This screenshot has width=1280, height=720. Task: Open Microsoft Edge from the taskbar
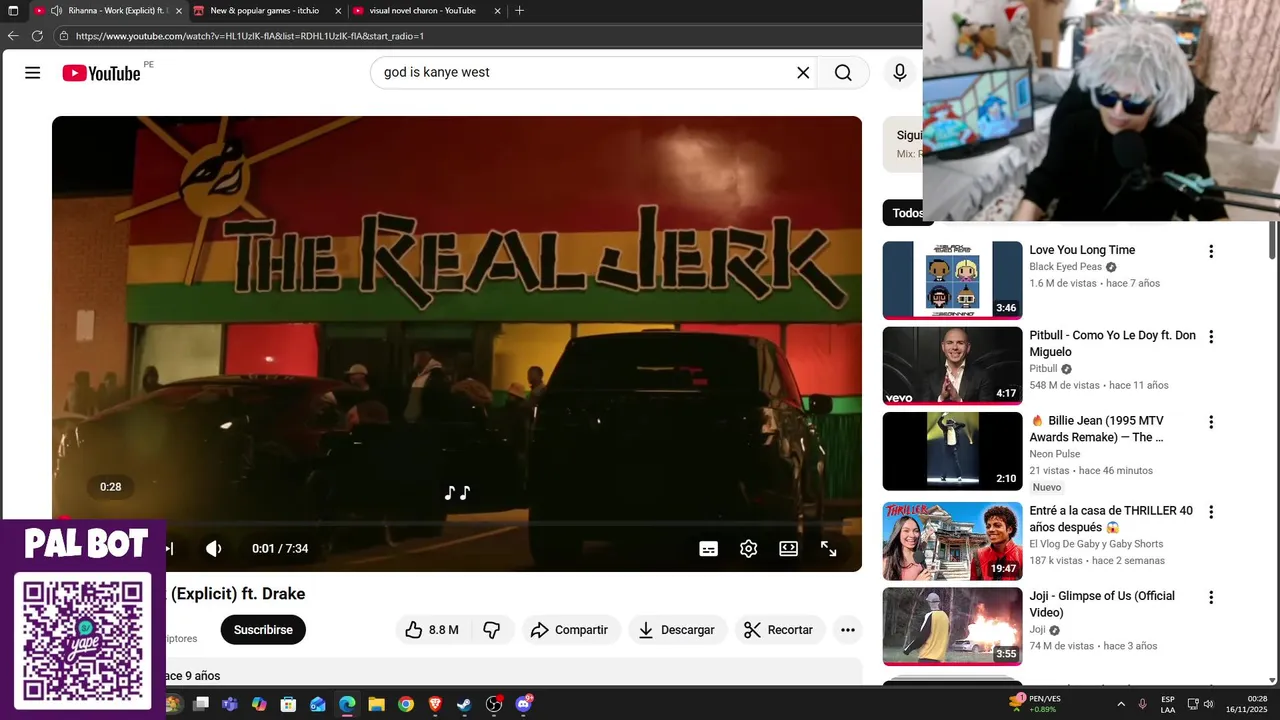pos(347,704)
